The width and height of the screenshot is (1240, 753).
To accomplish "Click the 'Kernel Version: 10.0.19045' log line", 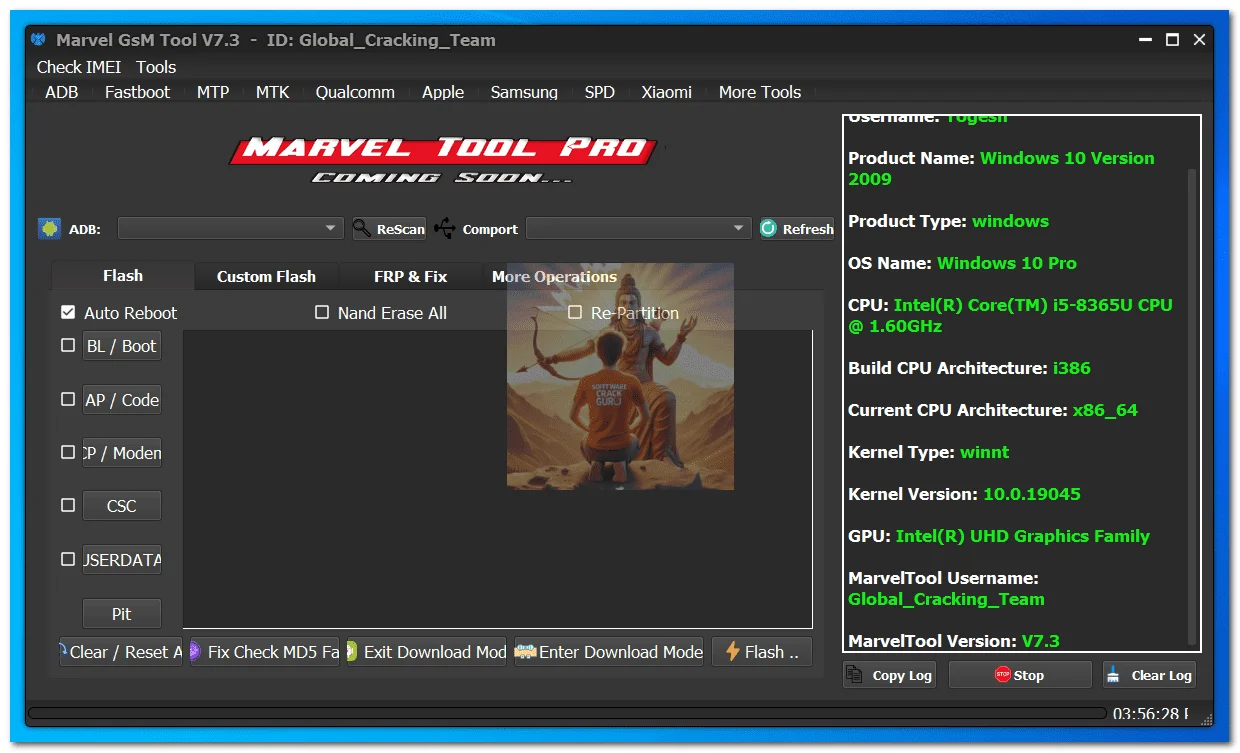I will click(964, 494).
